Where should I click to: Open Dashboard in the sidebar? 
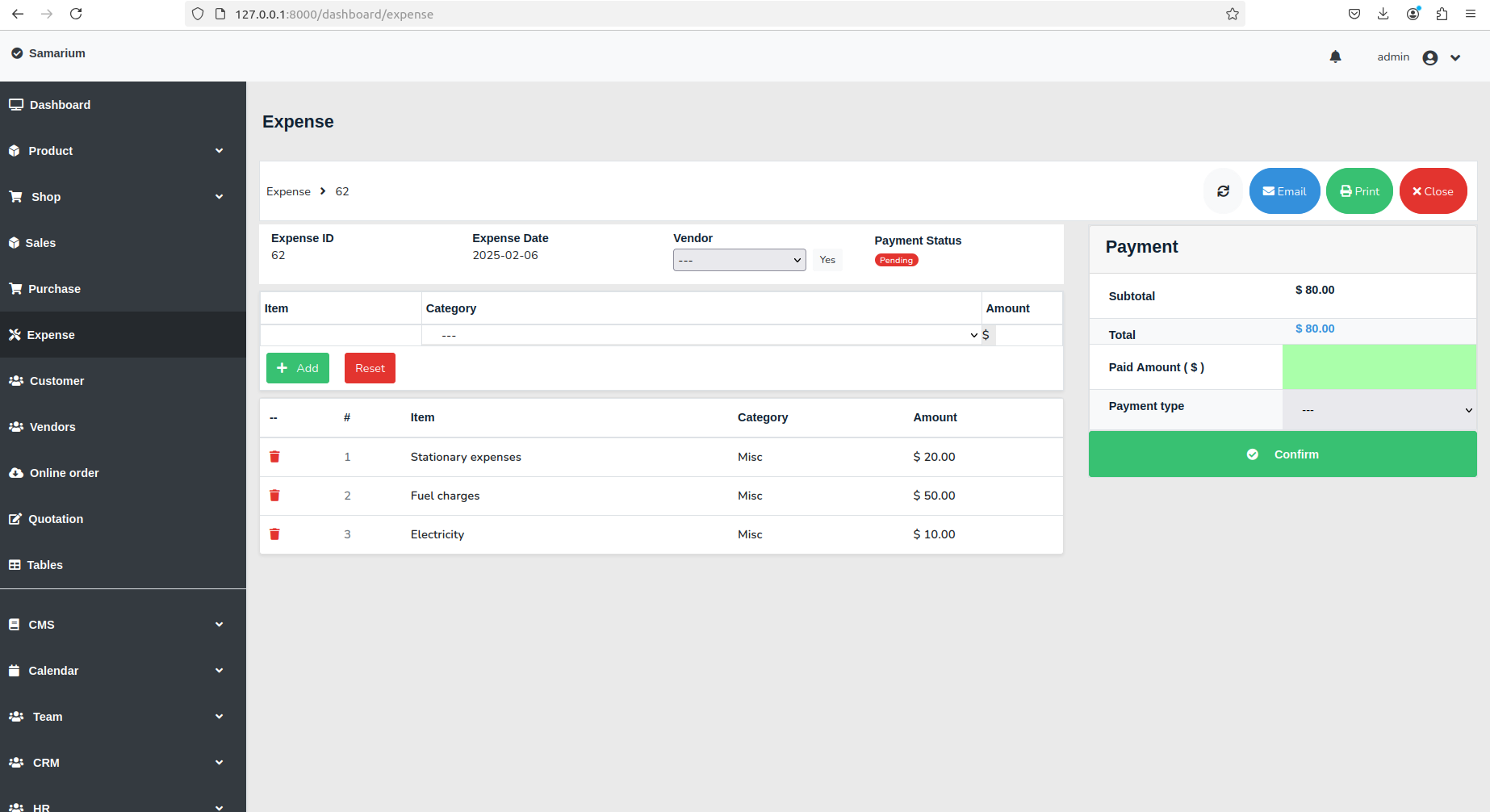tap(123, 105)
